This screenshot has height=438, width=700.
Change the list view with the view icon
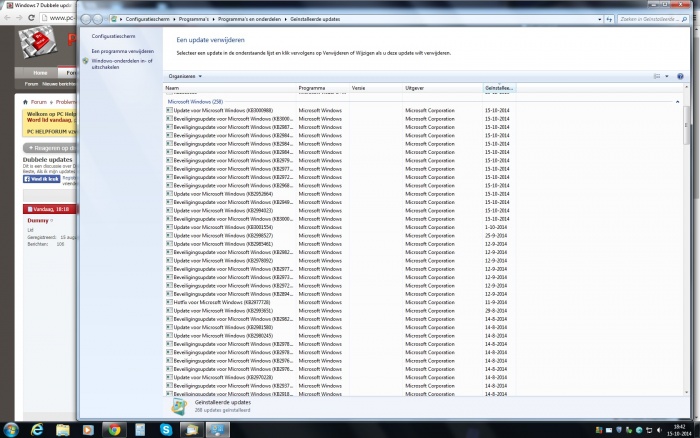[657, 76]
